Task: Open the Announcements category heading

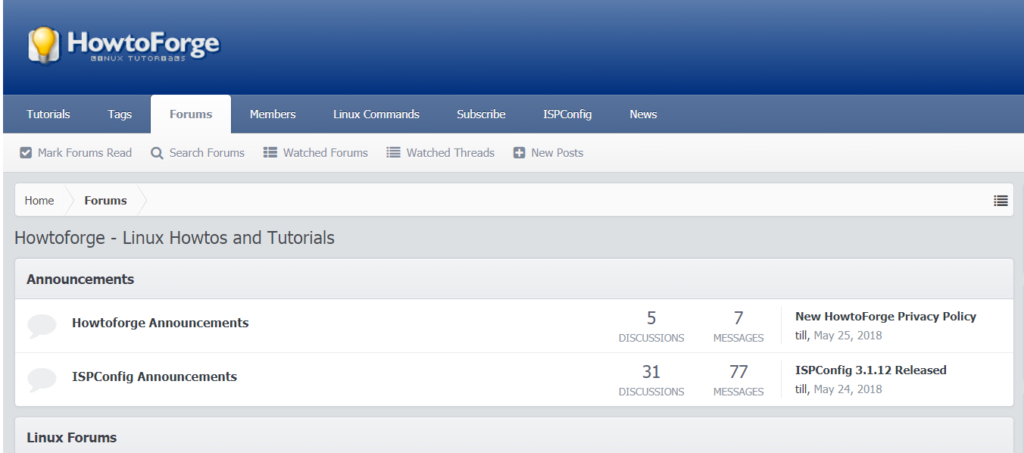Action: click(x=80, y=279)
